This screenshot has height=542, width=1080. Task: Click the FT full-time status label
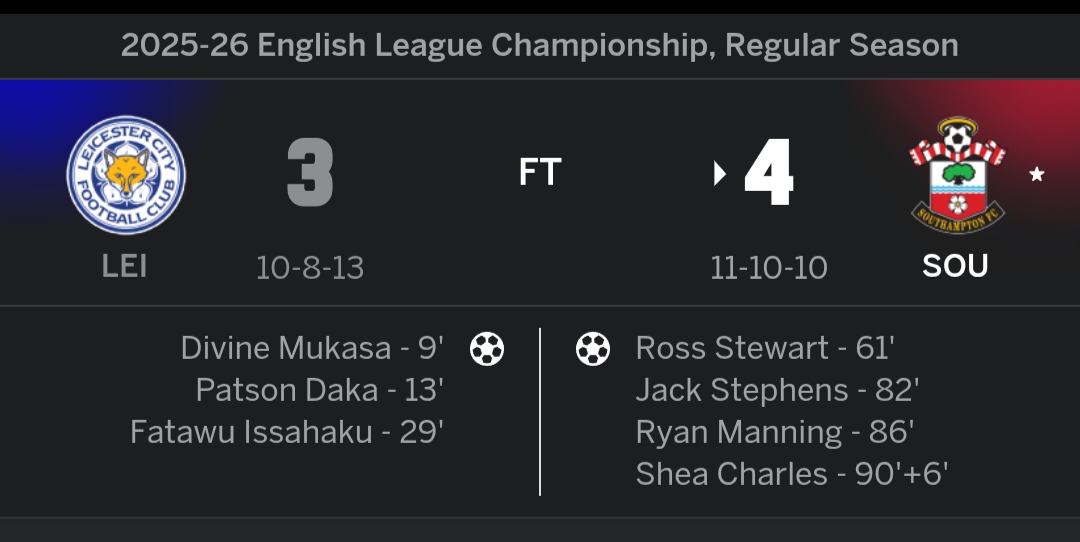pos(540,173)
